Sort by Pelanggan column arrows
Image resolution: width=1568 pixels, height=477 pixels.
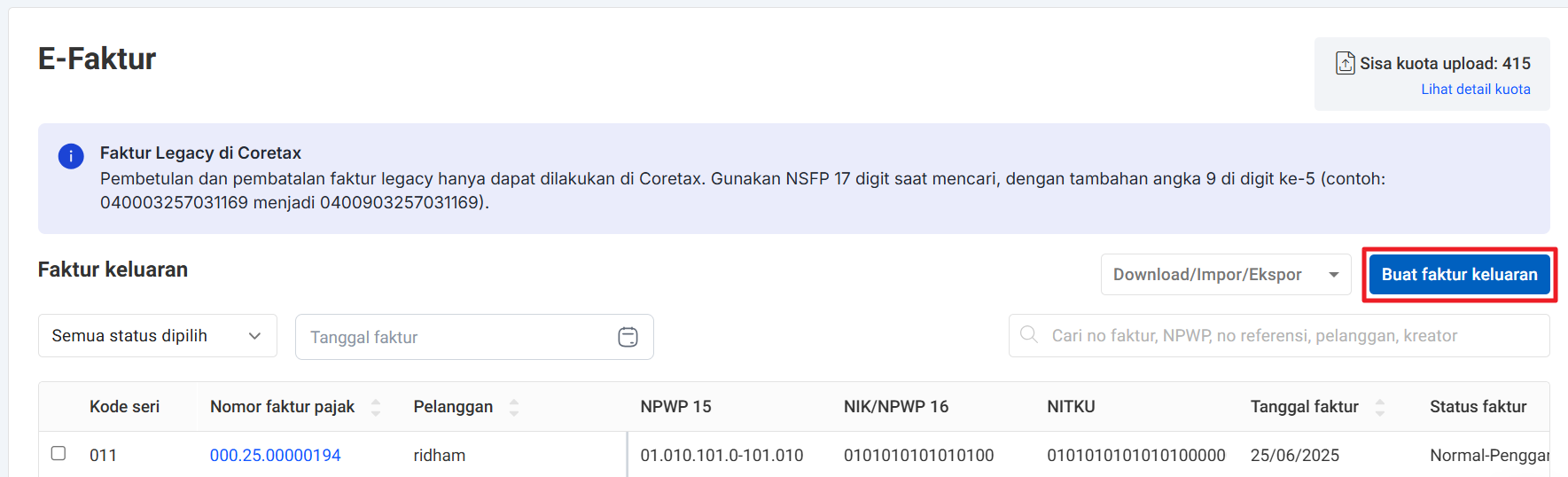[514, 407]
